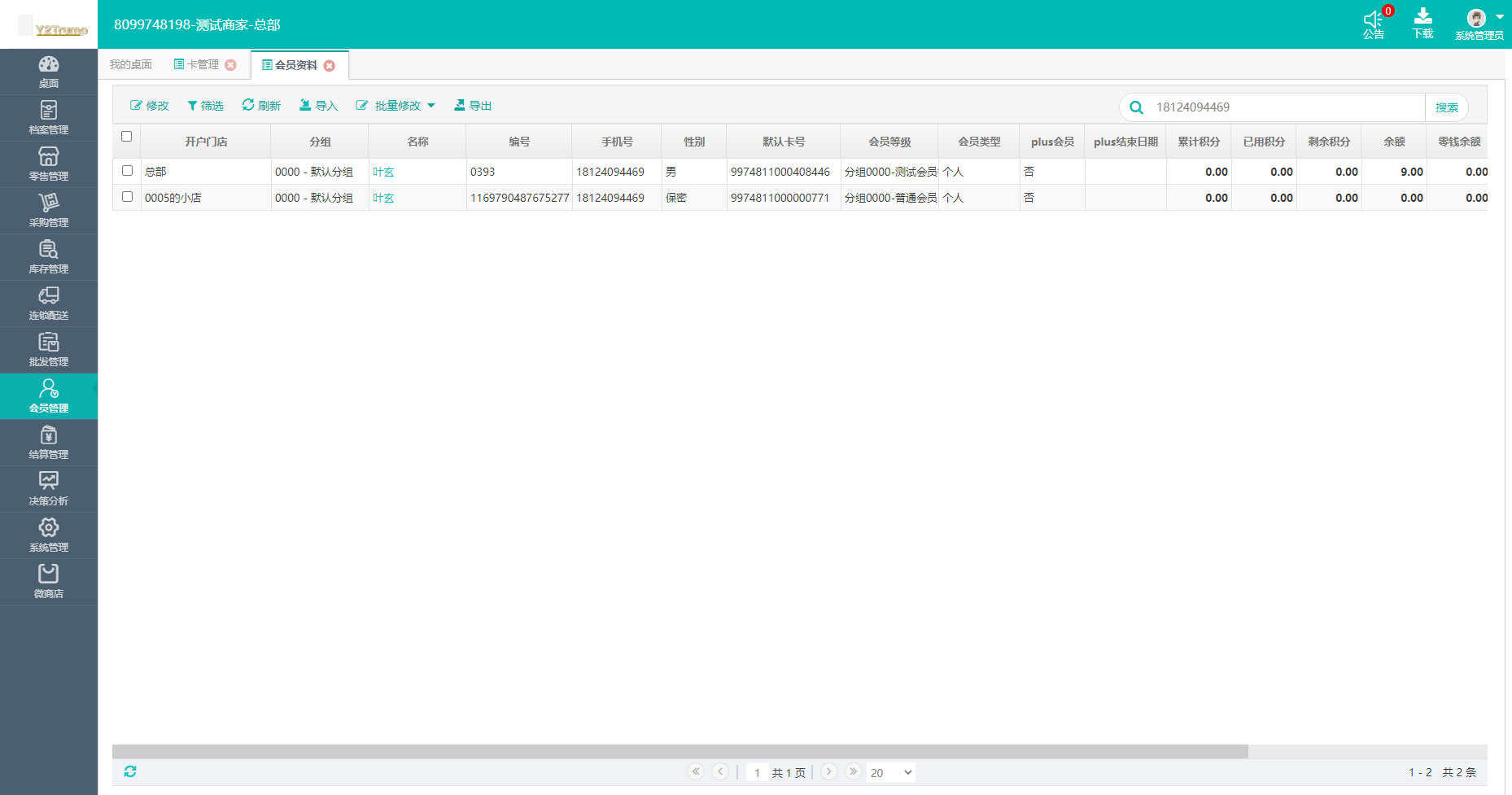
Task: Check the row for 0005的小店
Action: [127, 197]
